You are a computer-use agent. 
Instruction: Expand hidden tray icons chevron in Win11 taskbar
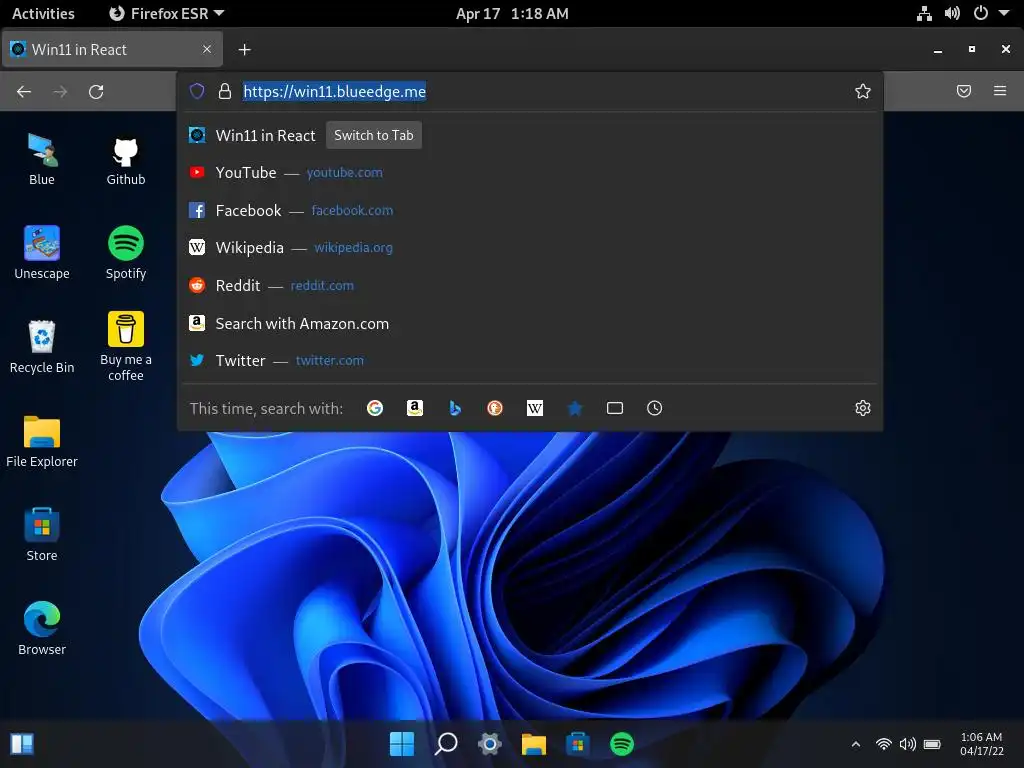(x=856, y=744)
